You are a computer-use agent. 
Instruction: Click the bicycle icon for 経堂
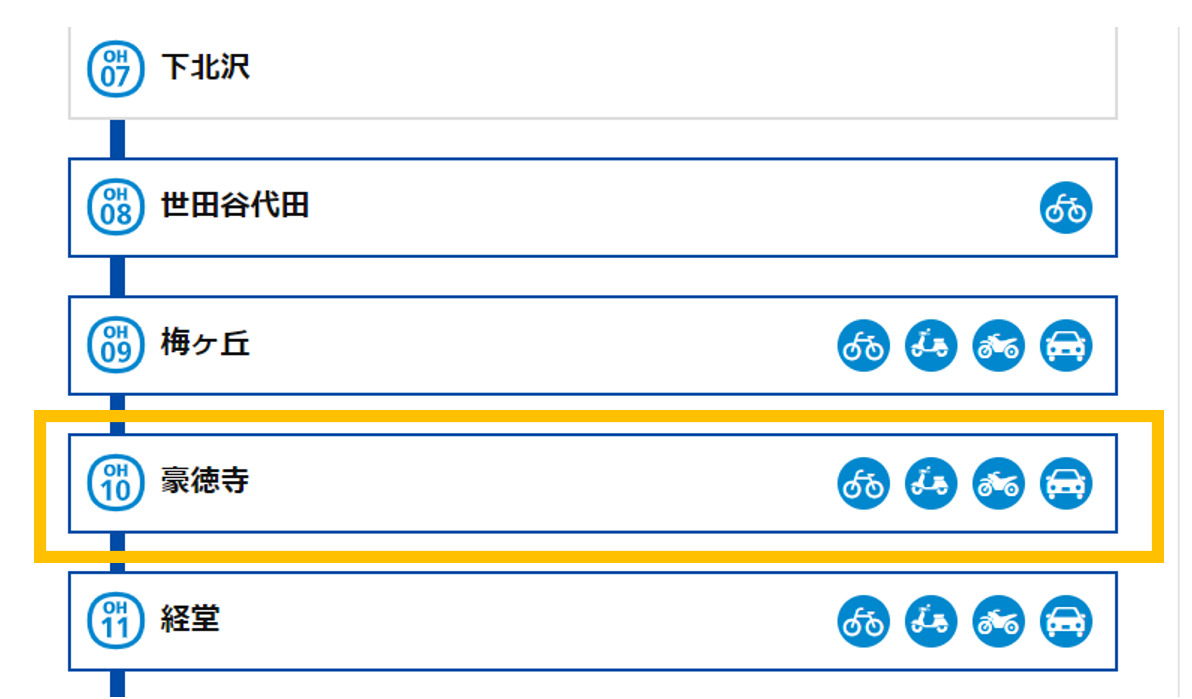pyautogui.click(x=864, y=621)
